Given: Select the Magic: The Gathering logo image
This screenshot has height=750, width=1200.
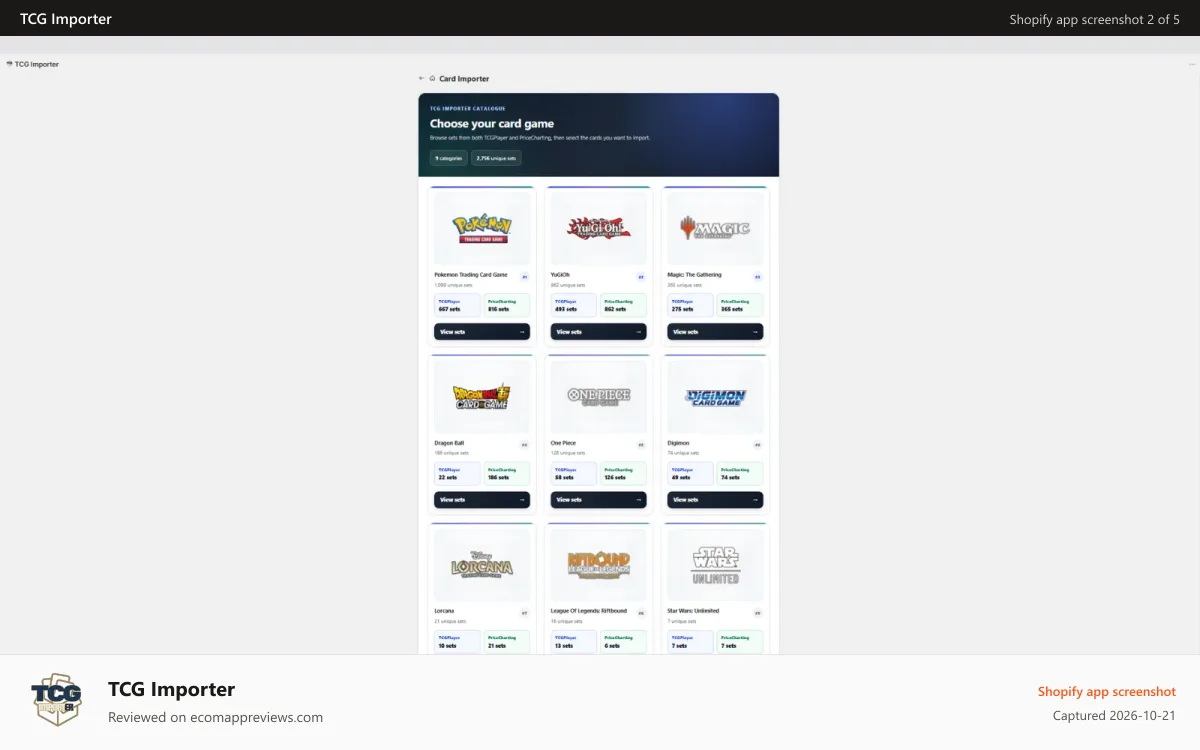Looking at the screenshot, I should point(715,229).
